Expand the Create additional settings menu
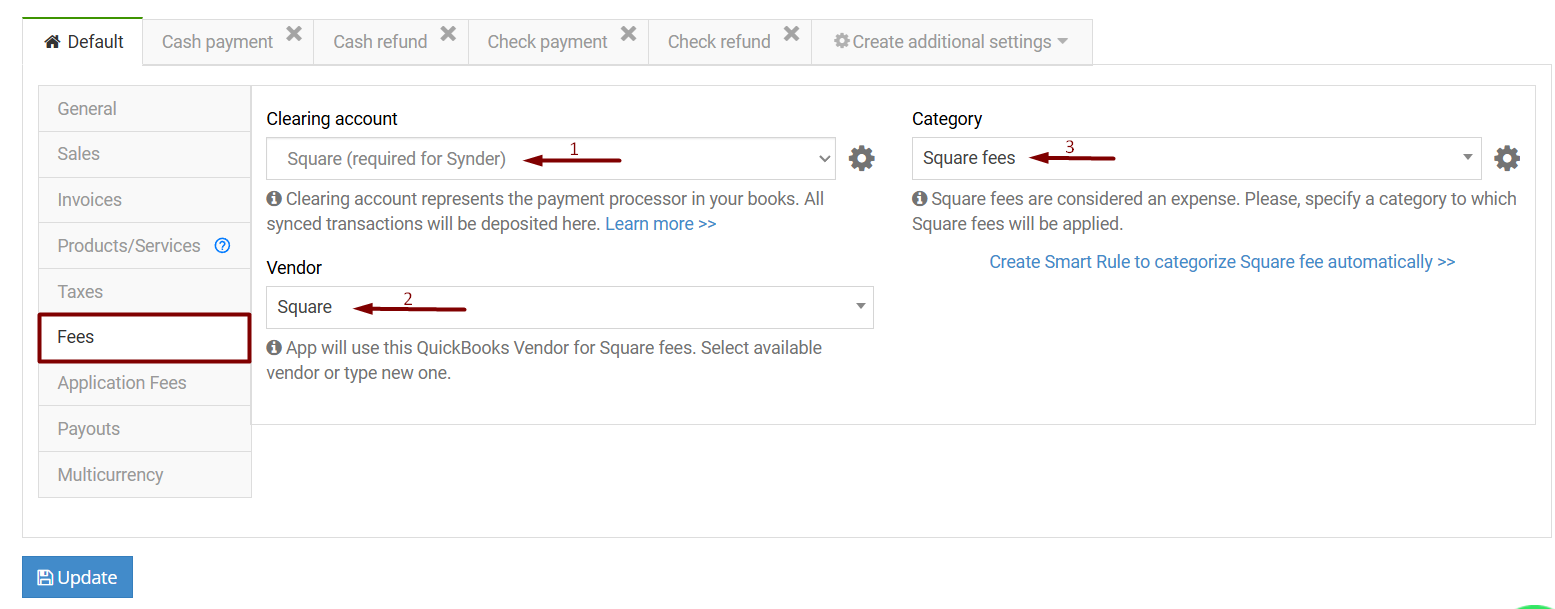The image size is (1555, 609). click(951, 41)
